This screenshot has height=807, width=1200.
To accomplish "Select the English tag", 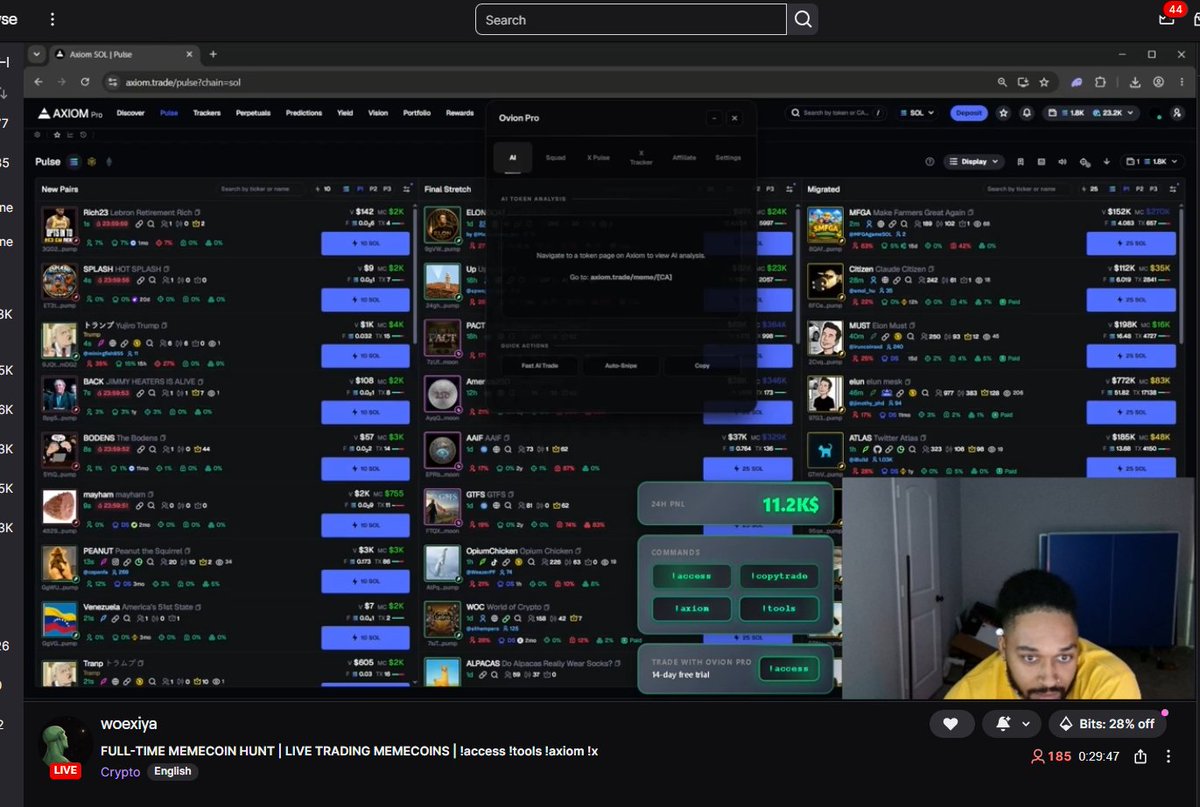I will [x=173, y=771].
